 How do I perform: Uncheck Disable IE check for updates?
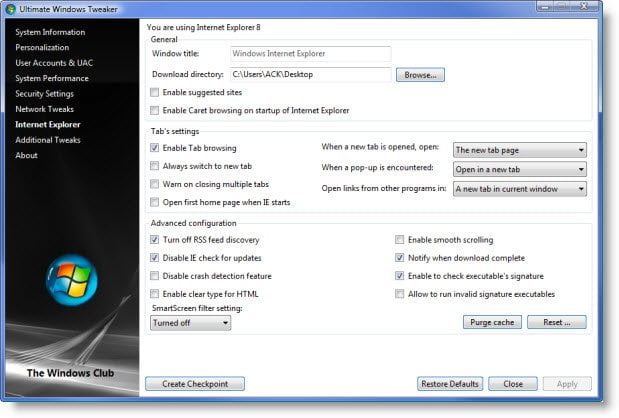pos(154,258)
